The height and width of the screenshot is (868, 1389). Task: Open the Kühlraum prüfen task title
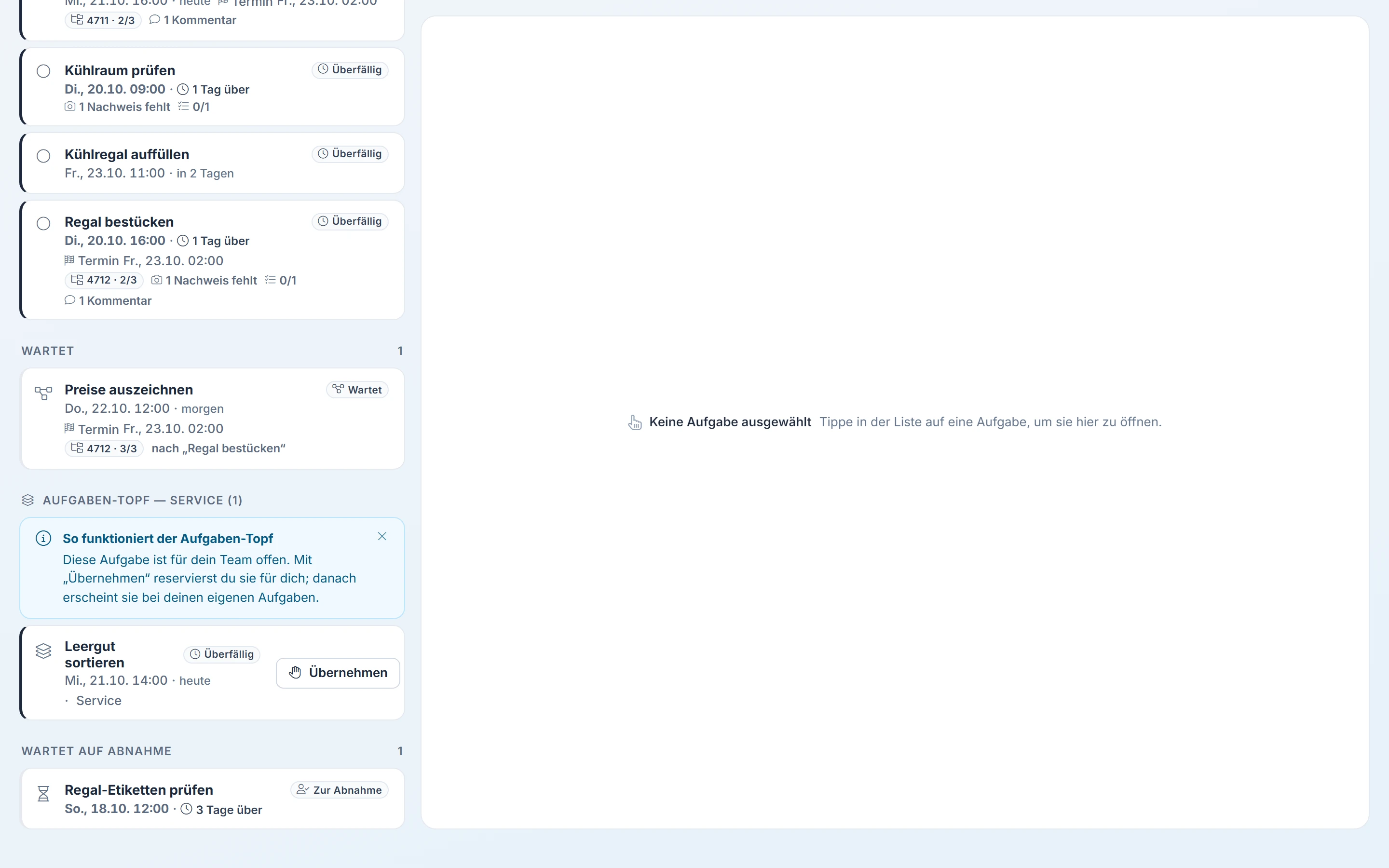120,70
